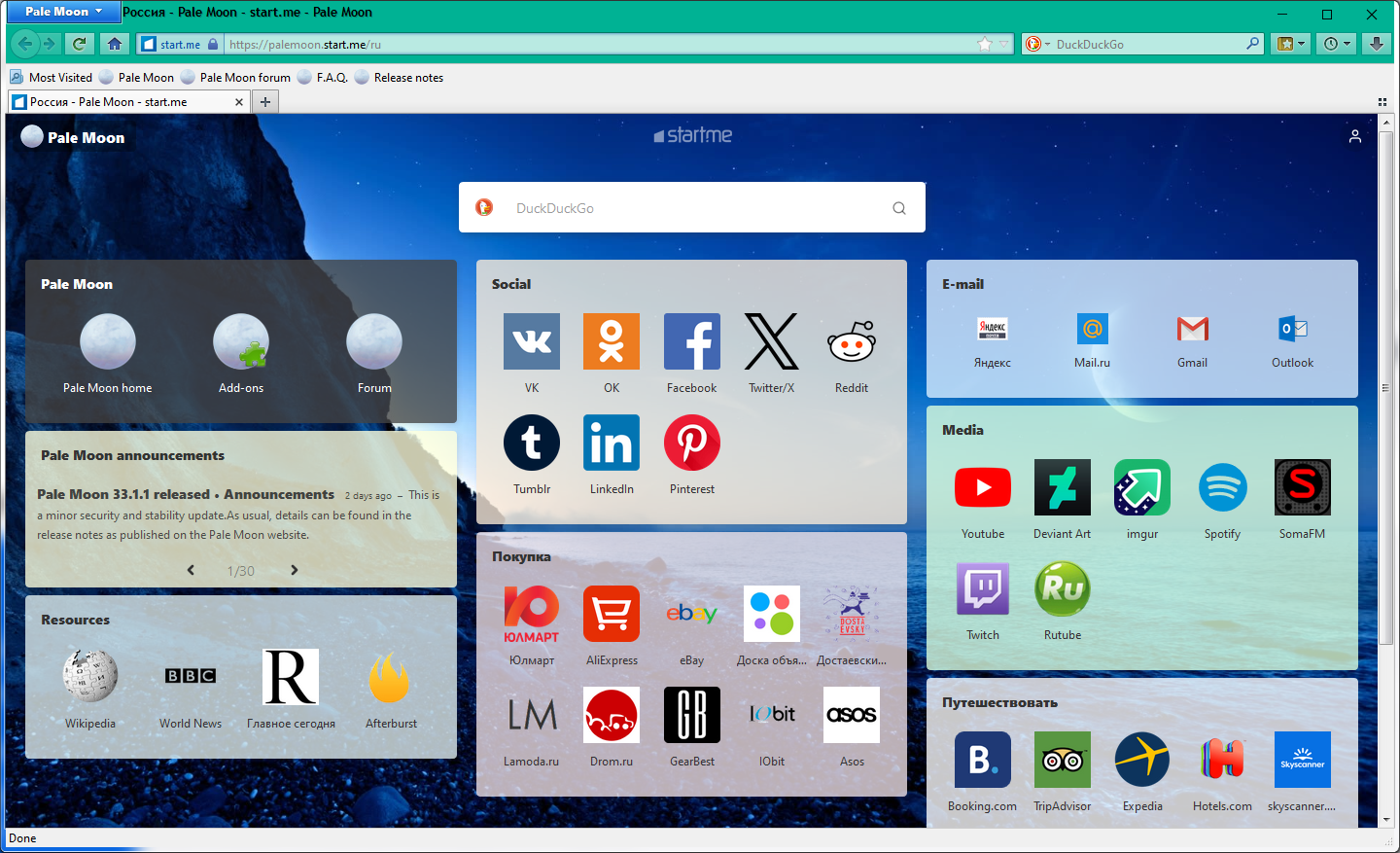This screenshot has height=853, width=1400.
Task: Click the start.me logo link
Action: point(693,135)
